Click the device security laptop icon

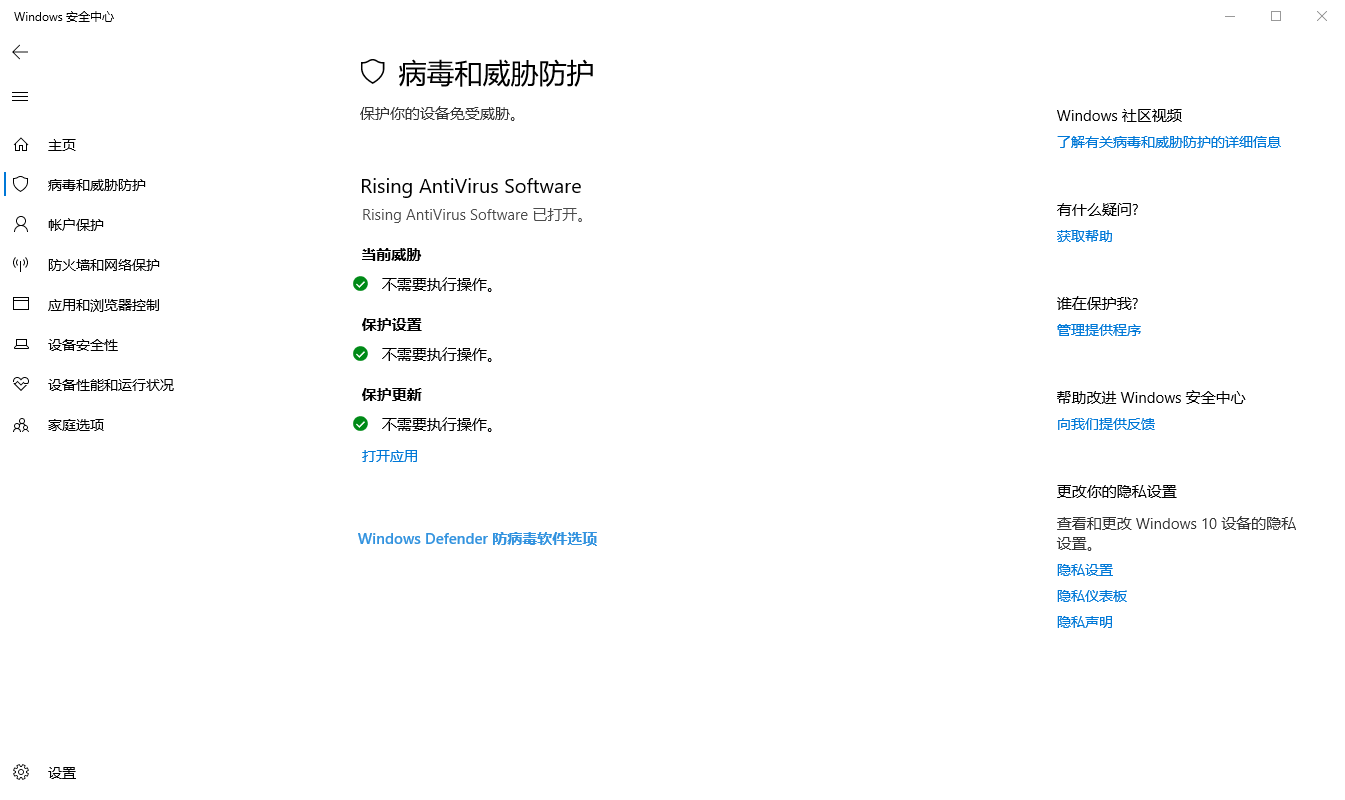(x=21, y=345)
